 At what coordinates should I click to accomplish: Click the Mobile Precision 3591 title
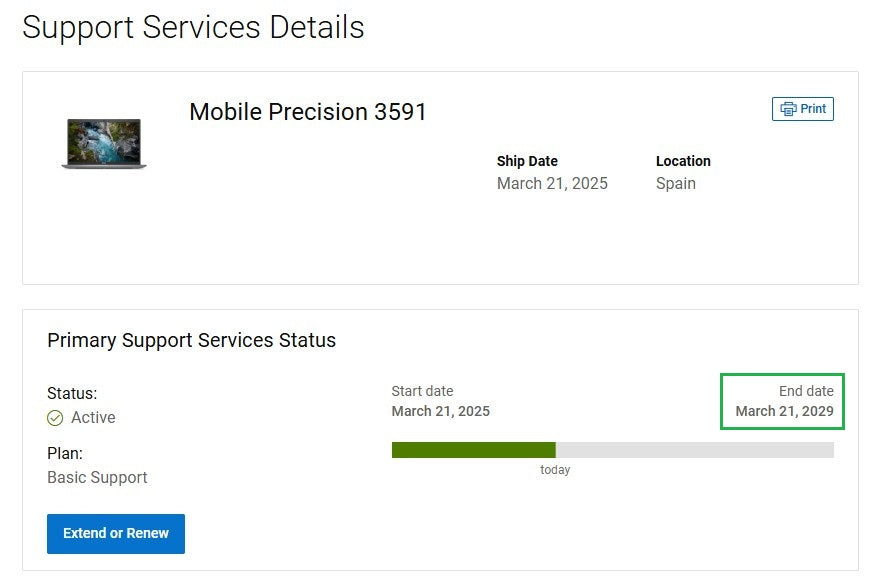tap(308, 111)
